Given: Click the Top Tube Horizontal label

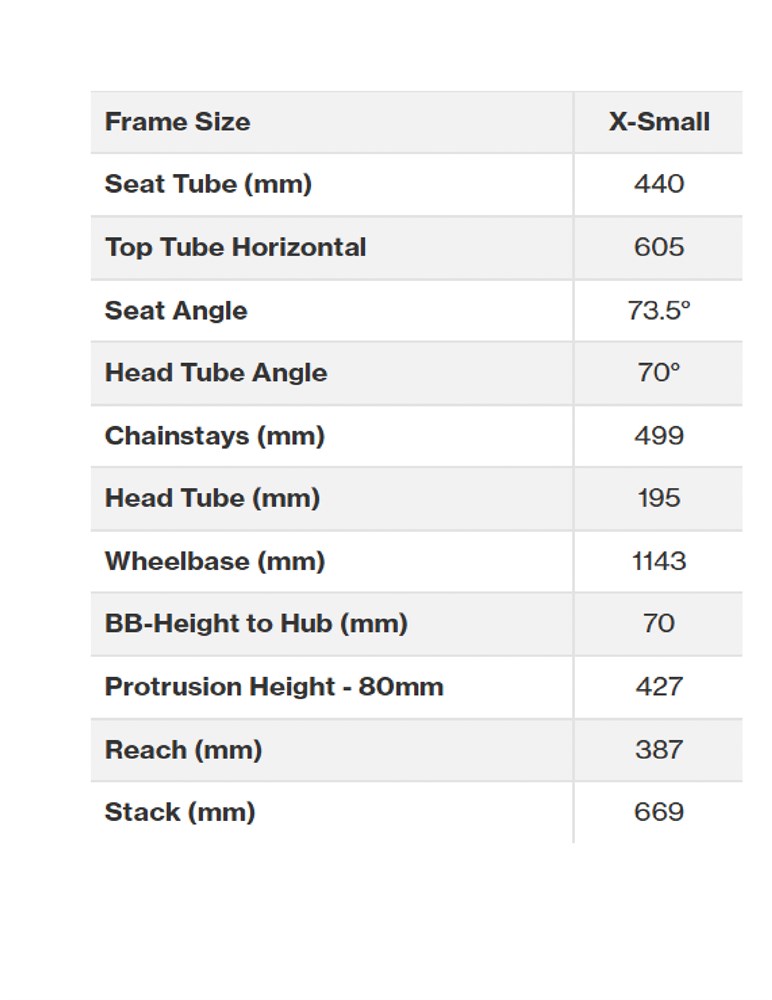Looking at the screenshot, I should [x=235, y=247].
